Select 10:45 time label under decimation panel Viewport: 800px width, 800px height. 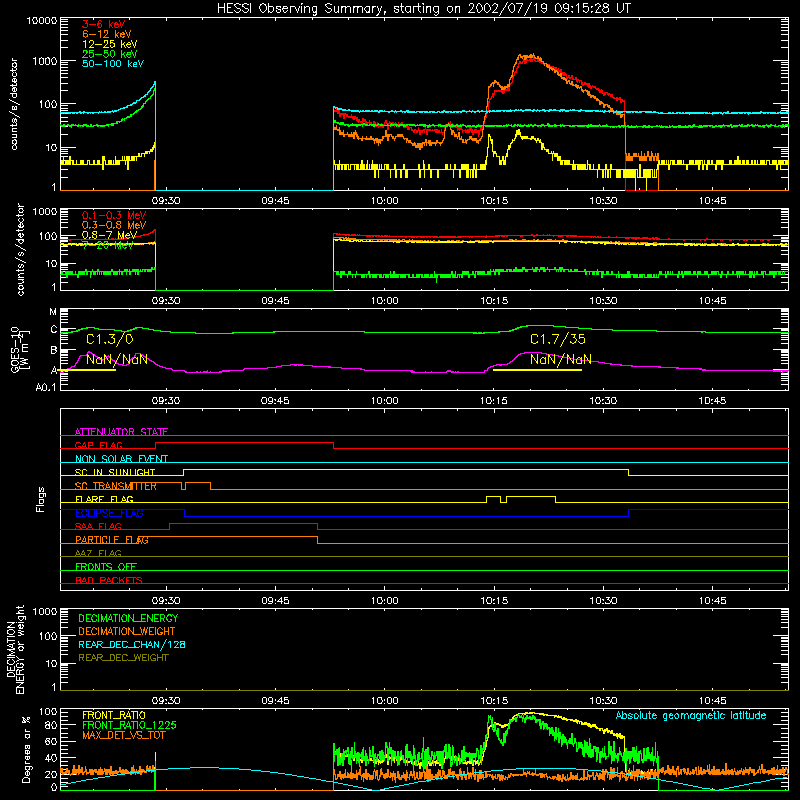click(713, 701)
